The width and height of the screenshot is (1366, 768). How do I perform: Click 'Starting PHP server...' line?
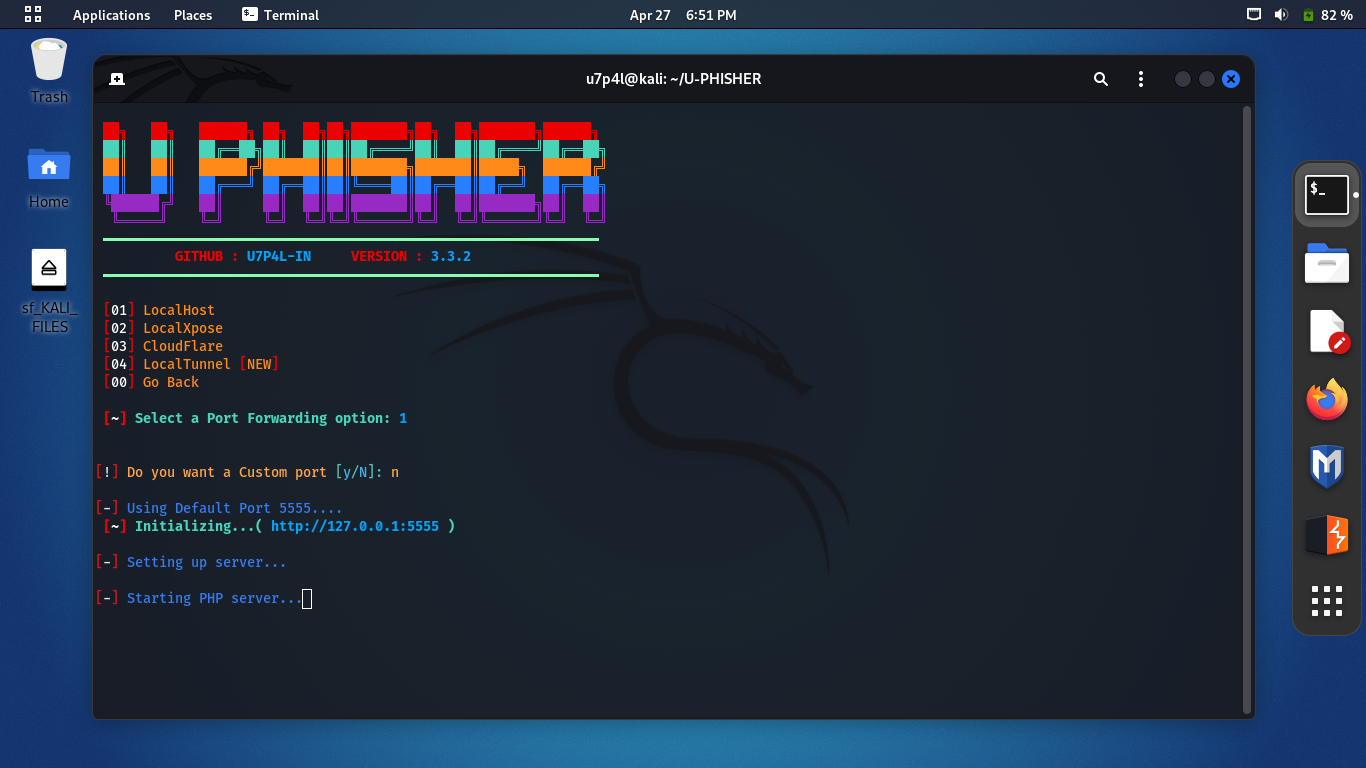coord(199,598)
